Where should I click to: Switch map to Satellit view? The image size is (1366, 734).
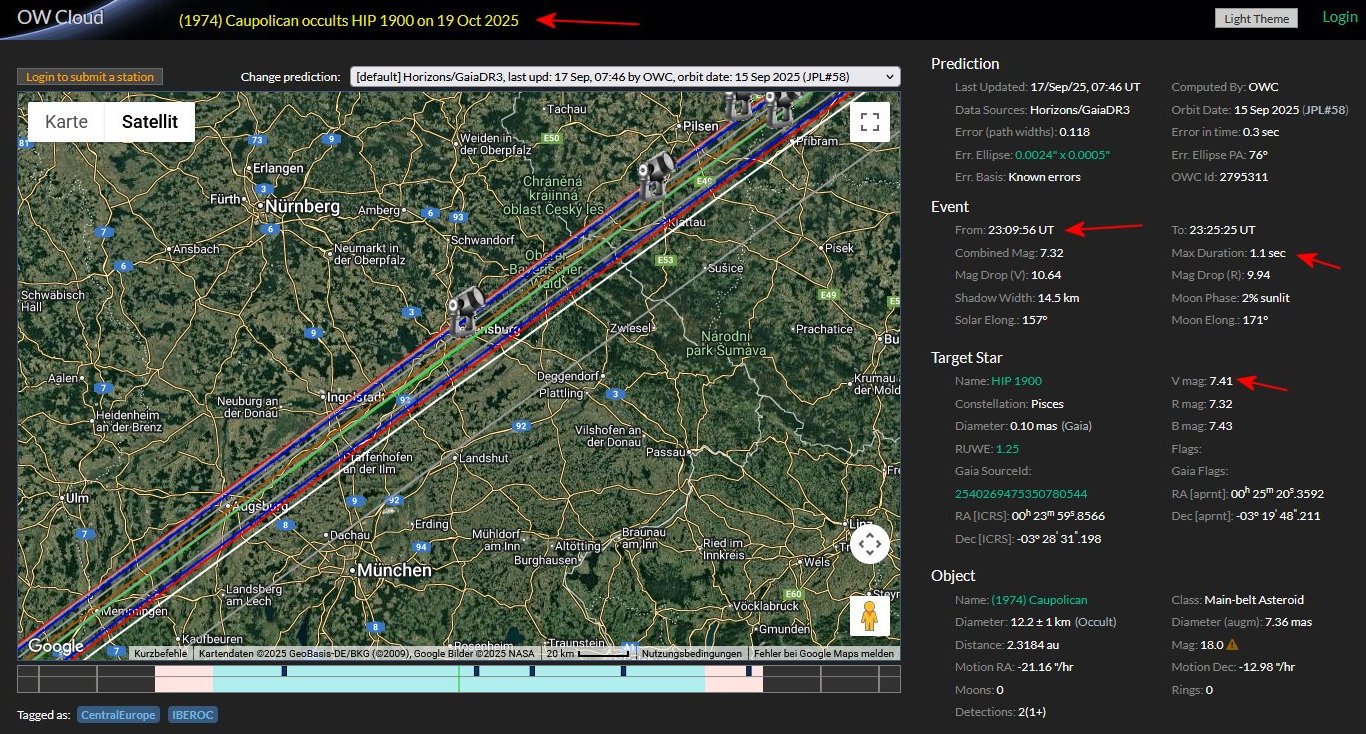coord(149,122)
